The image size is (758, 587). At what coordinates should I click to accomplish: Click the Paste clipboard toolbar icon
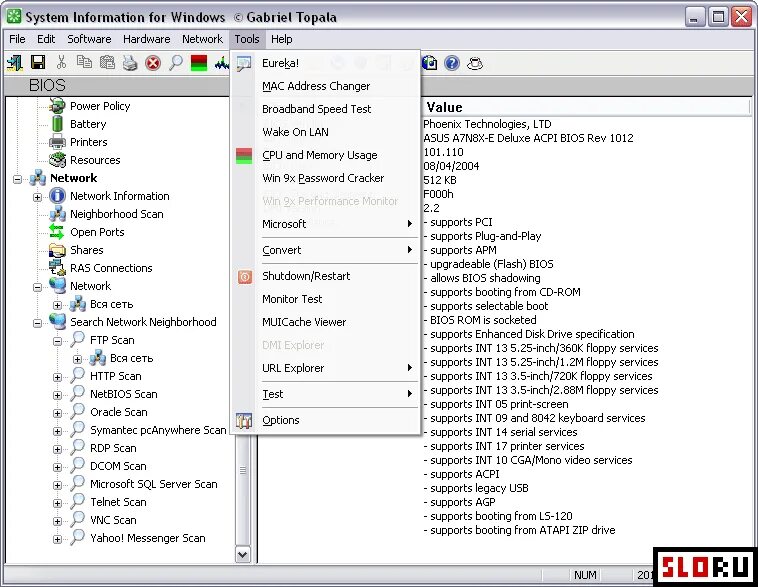pyautogui.click(x=107, y=63)
